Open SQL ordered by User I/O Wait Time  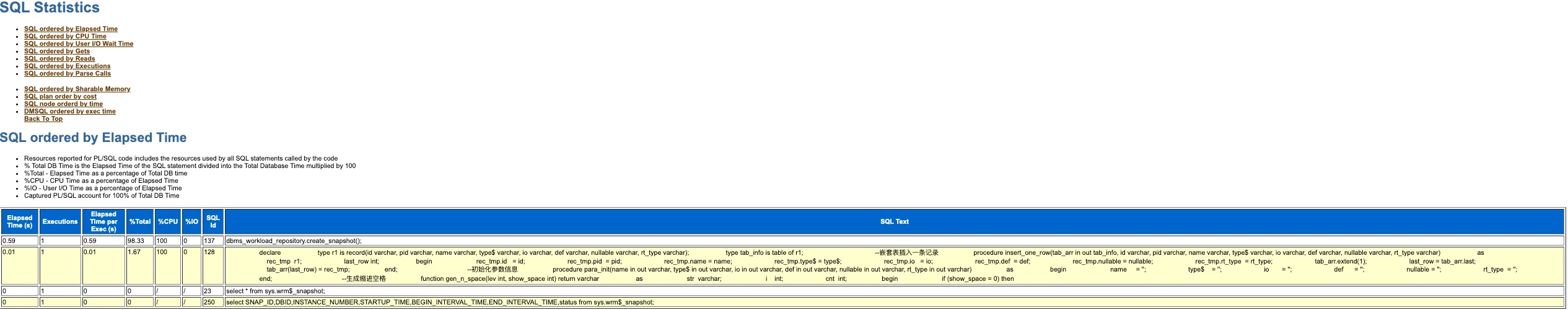coord(79,43)
